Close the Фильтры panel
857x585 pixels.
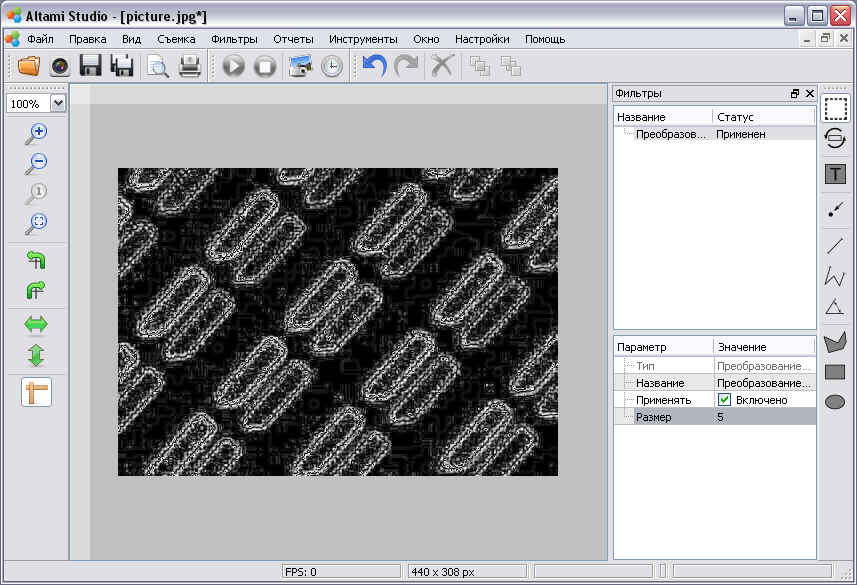coord(810,93)
